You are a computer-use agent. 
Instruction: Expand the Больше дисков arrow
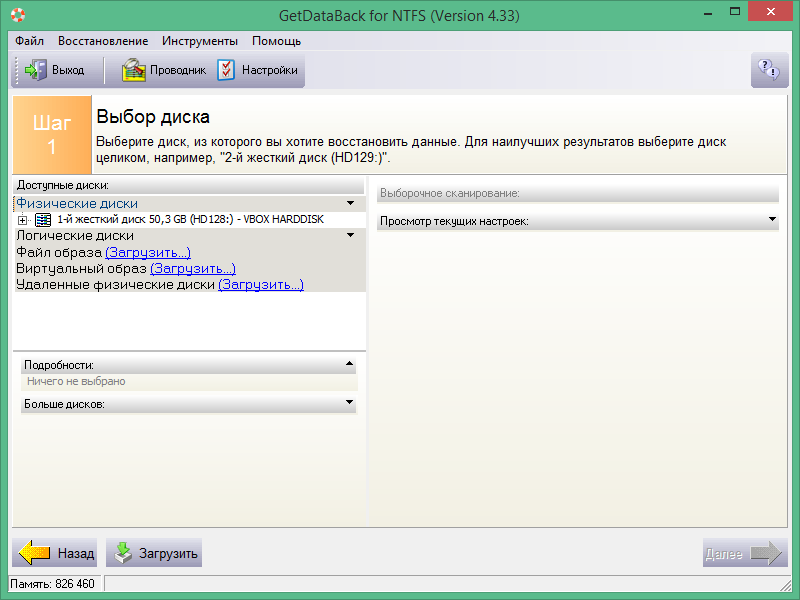click(349, 403)
